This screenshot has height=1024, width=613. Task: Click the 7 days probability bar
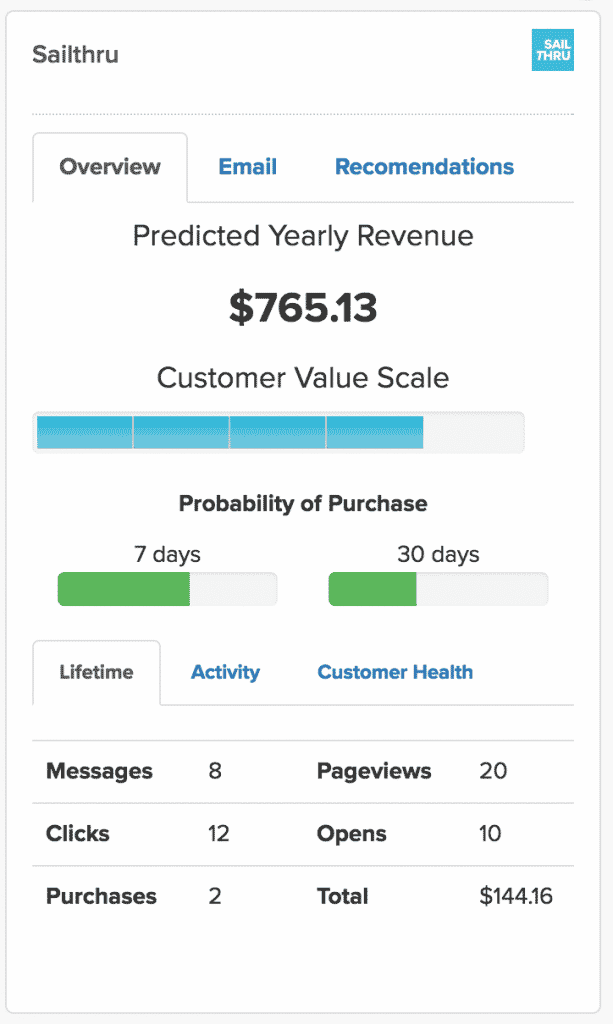(x=167, y=589)
